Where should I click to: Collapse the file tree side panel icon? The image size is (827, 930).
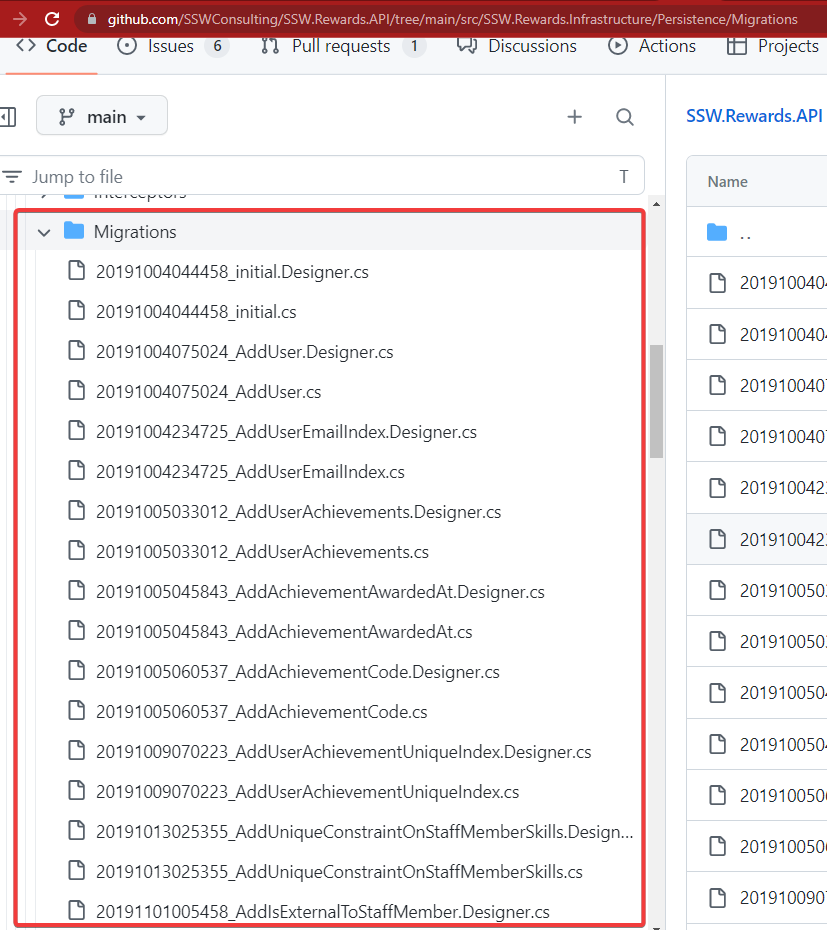[7, 117]
